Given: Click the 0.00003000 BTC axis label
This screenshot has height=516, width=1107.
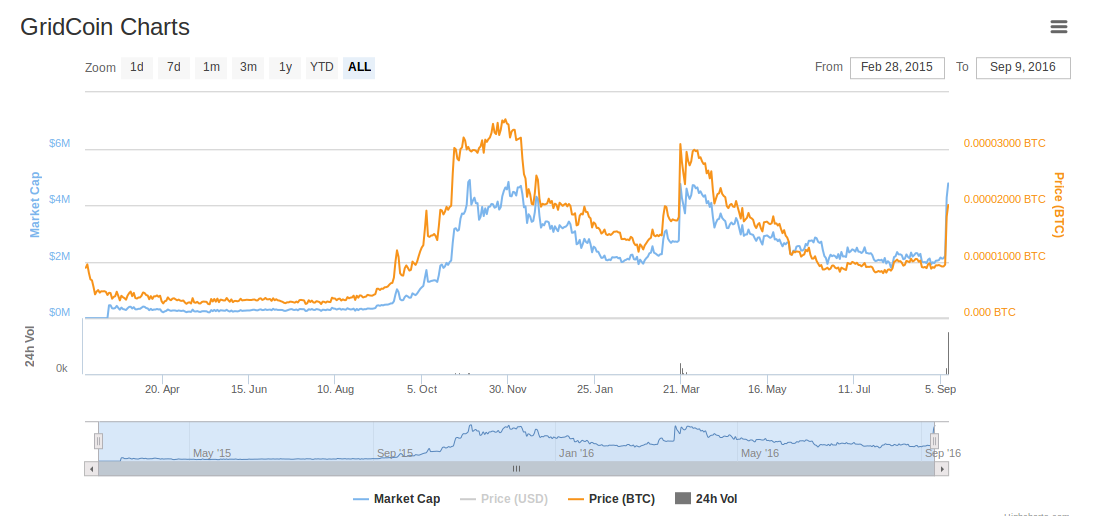Looking at the screenshot, I should pos(1005,143).
